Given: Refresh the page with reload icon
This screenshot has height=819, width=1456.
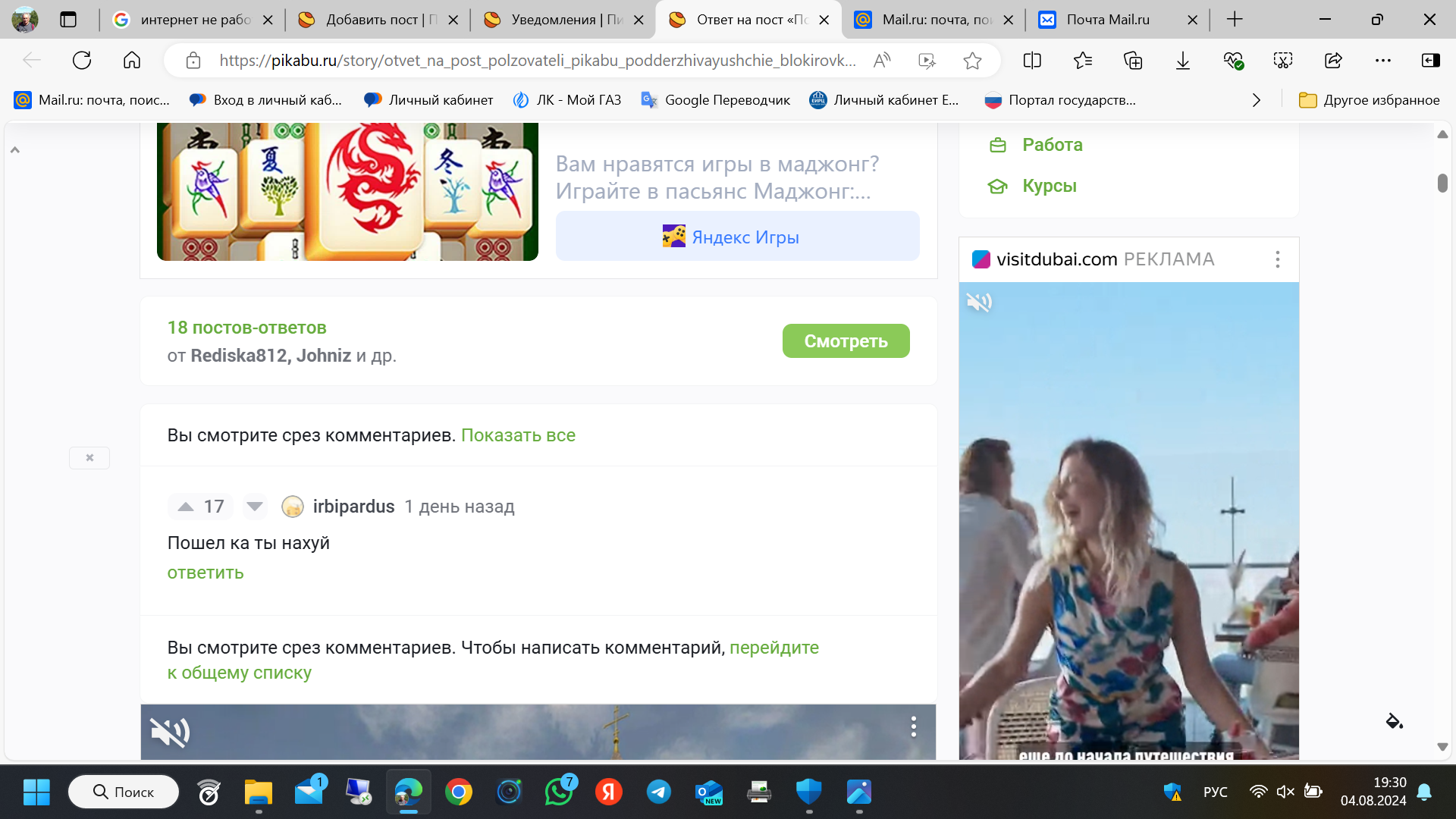Looking at the screenshot, I should (82, 61).
